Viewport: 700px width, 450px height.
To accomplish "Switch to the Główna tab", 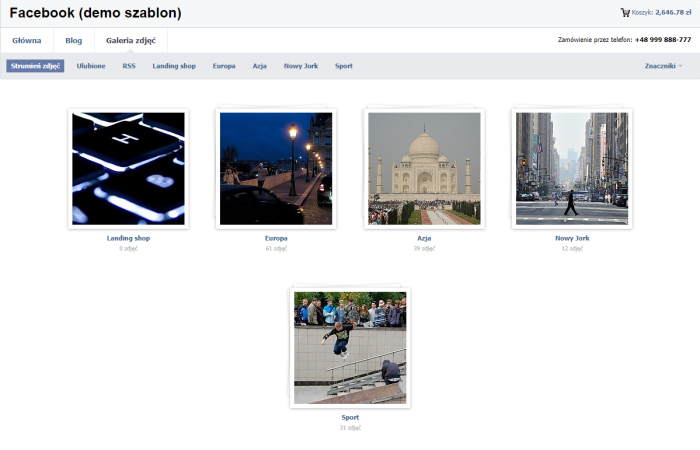I will 26,41.
